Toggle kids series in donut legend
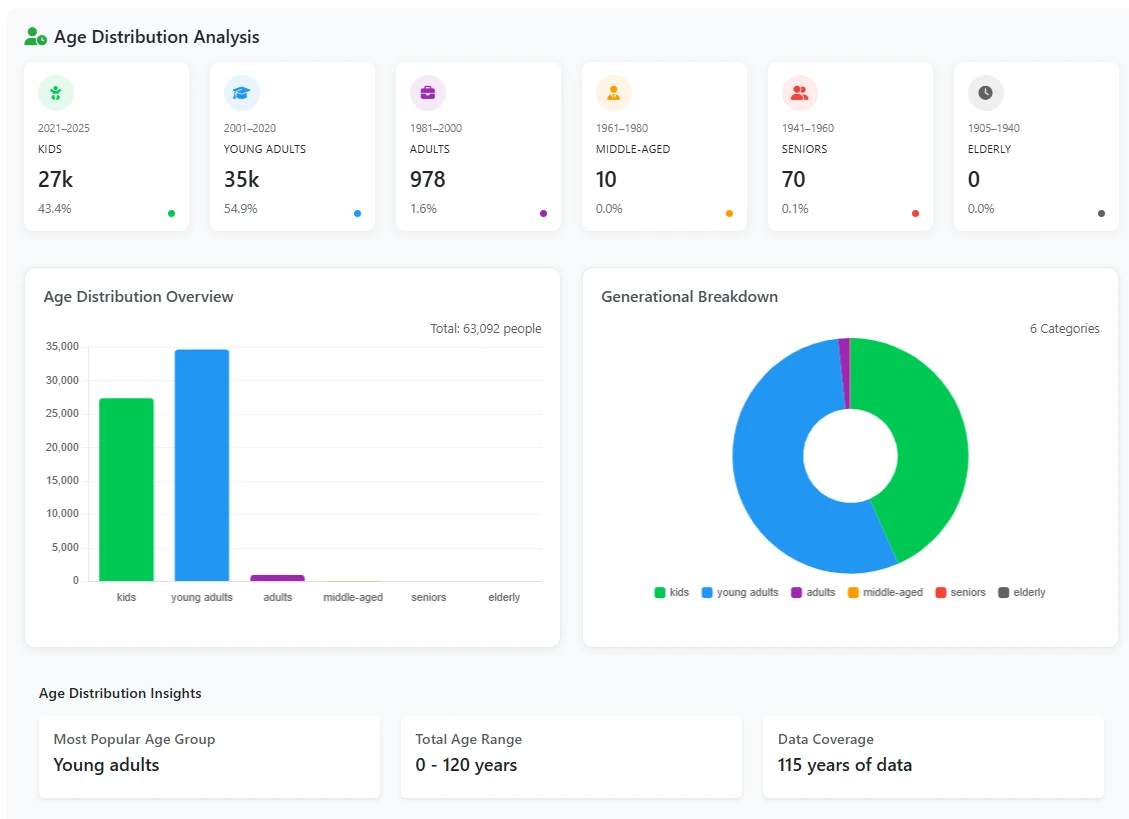Viewport: 1129px width, 819px height. point(672,593)
